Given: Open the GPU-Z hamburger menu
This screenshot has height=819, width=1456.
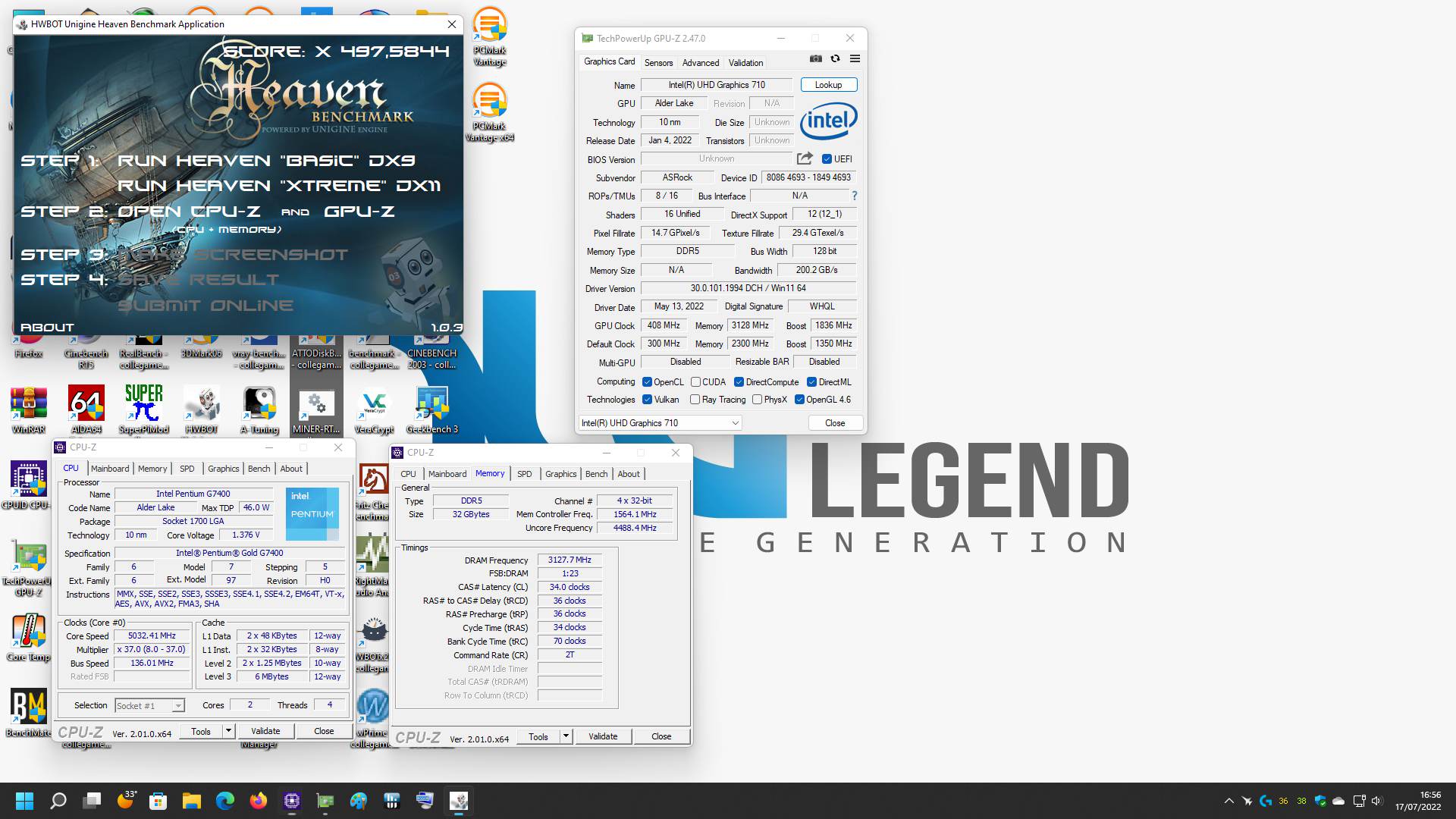Looking at the screenshot, I should (855, 58).
